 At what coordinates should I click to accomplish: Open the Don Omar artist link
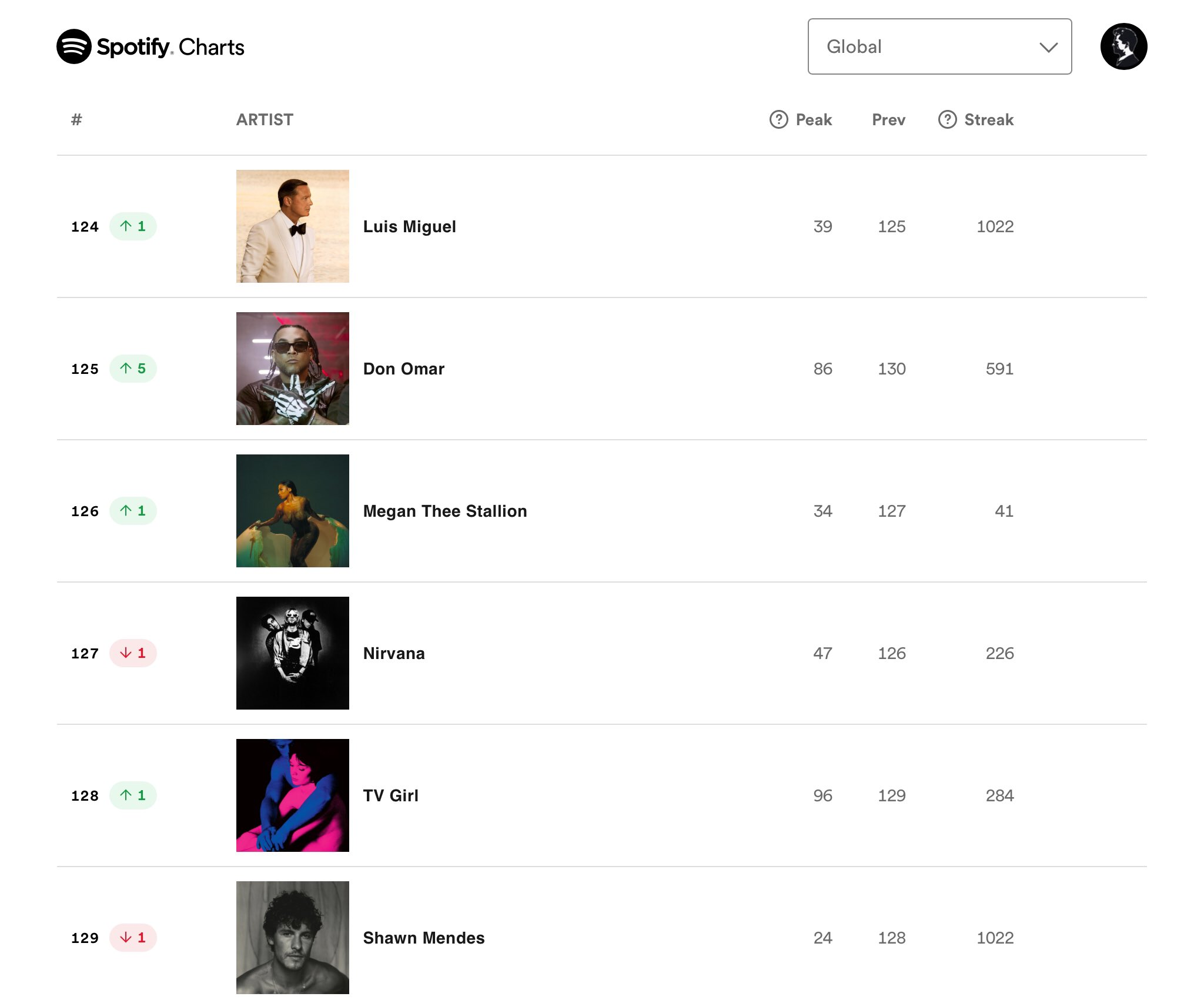(x=403, y=369)
